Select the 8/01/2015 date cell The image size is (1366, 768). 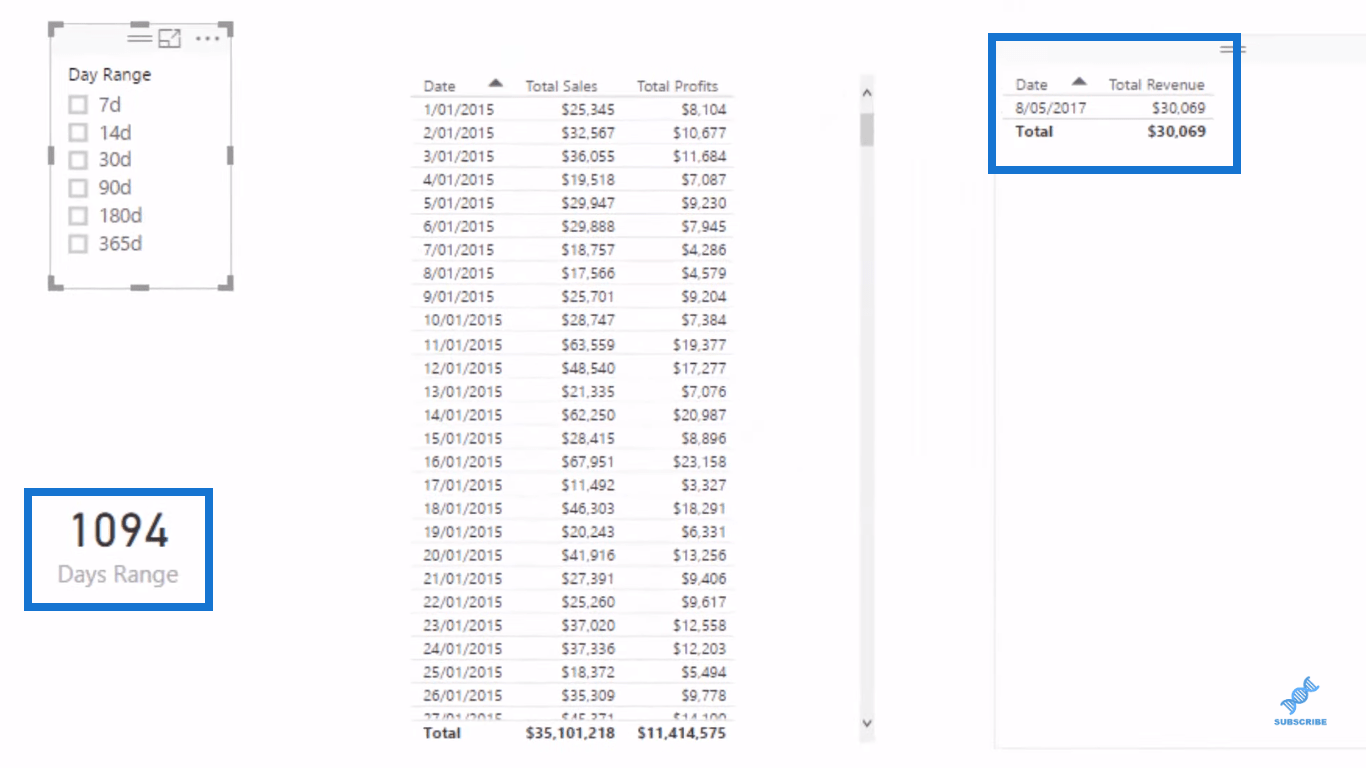[458, 273]
